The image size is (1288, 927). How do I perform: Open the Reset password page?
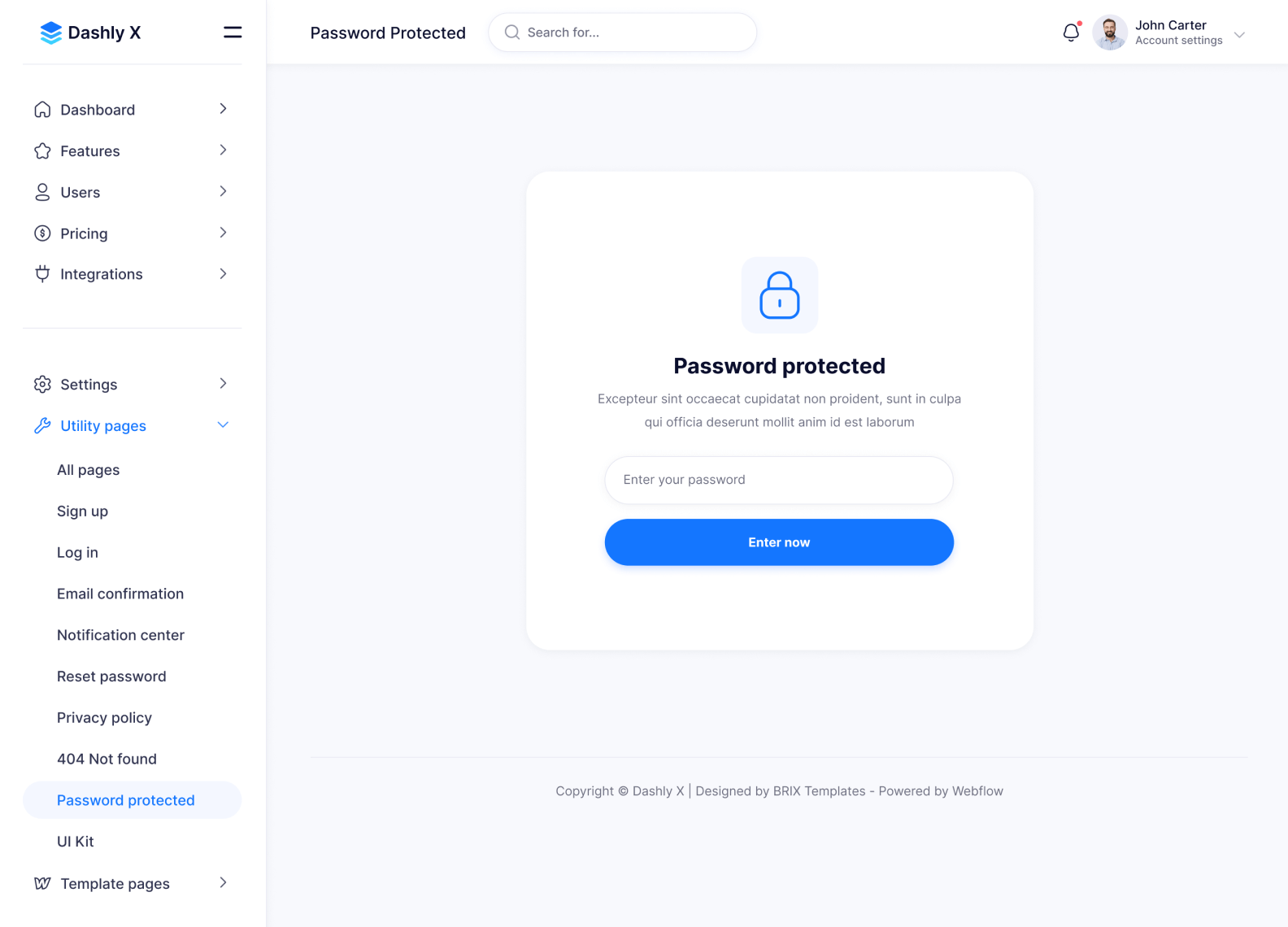[x=111, y=677]
